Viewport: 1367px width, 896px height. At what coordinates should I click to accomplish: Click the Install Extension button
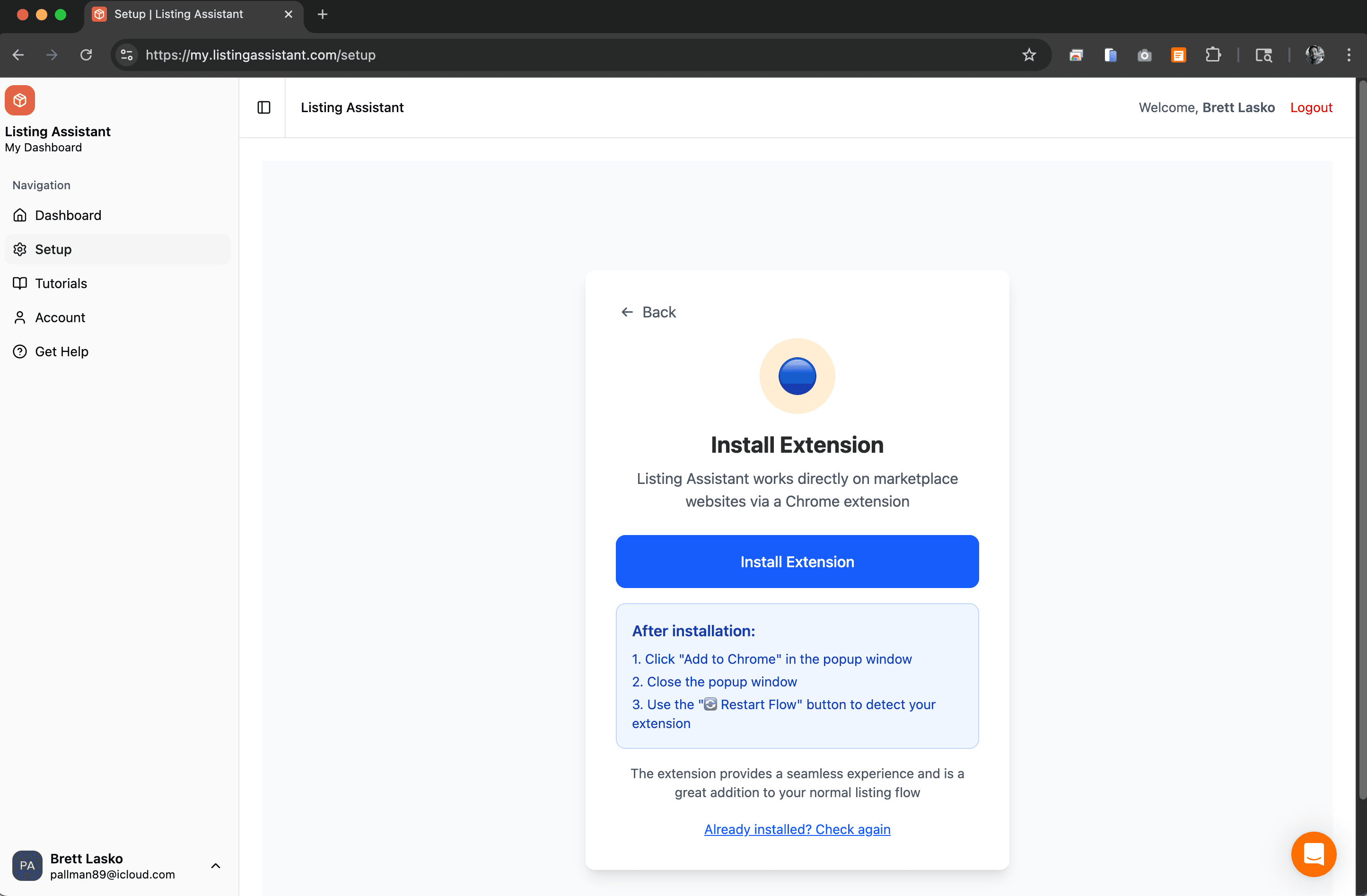point(797,562)
